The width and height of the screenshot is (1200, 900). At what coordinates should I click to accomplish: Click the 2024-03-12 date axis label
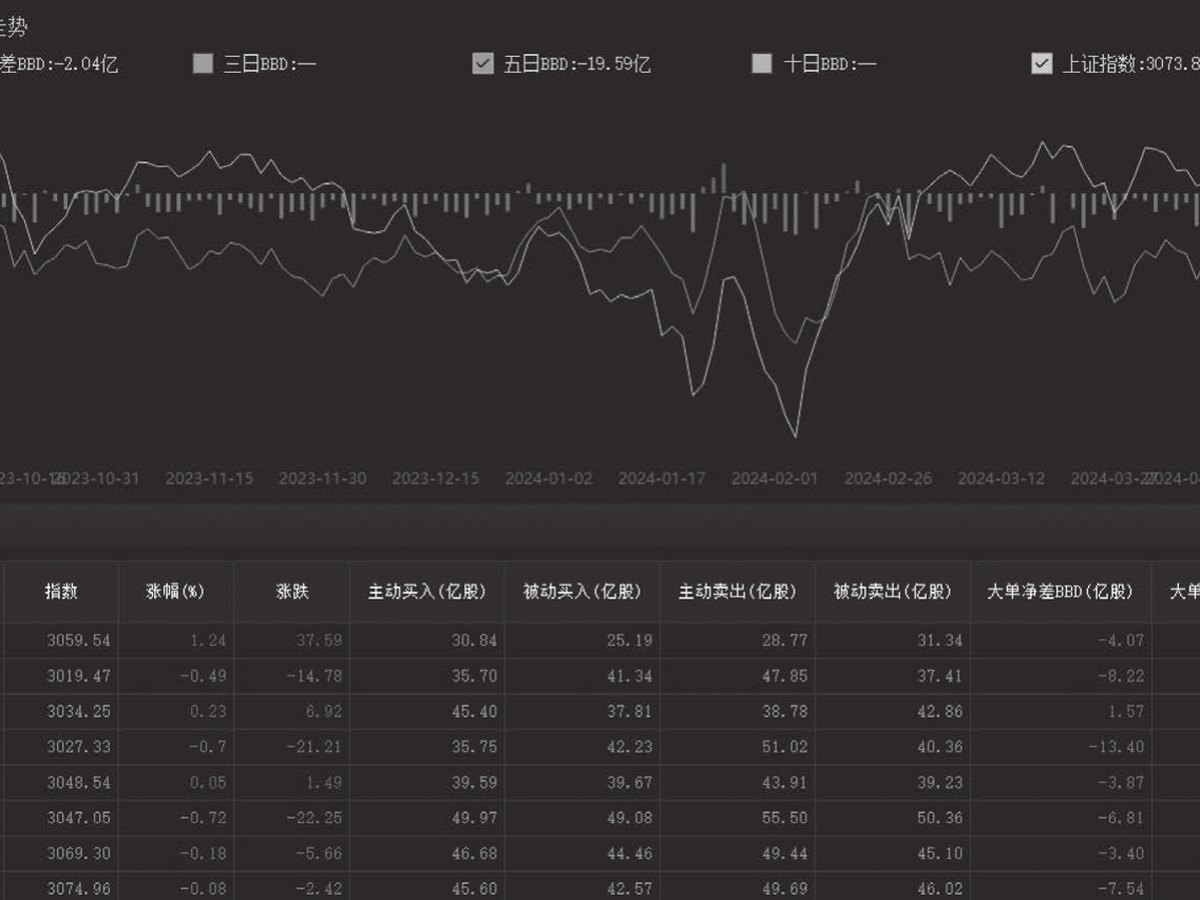coord(1000,478)
